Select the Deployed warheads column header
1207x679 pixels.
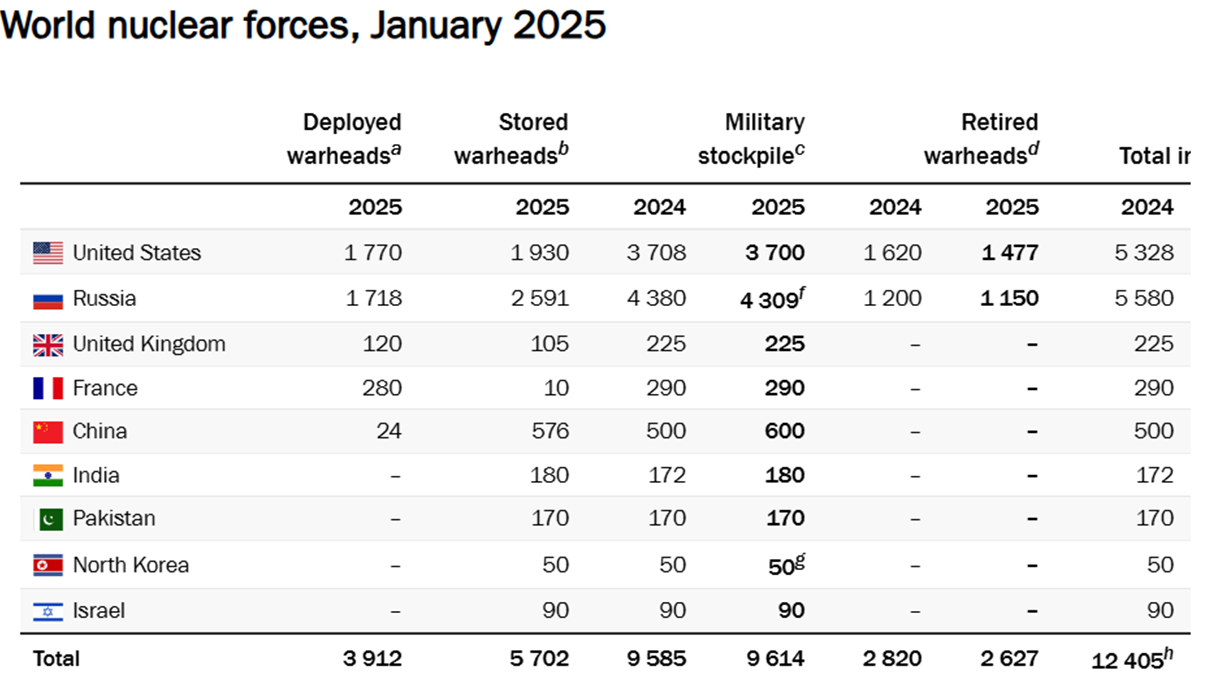344,139
